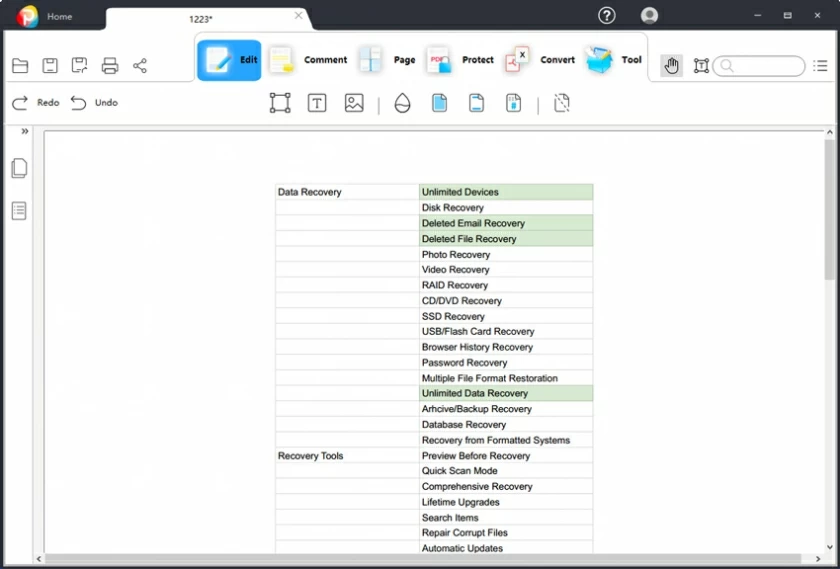Open the Tool ribbon tab
Image resolution: width=840 pixels, height=569 pixels.
[x=614, y=60]
